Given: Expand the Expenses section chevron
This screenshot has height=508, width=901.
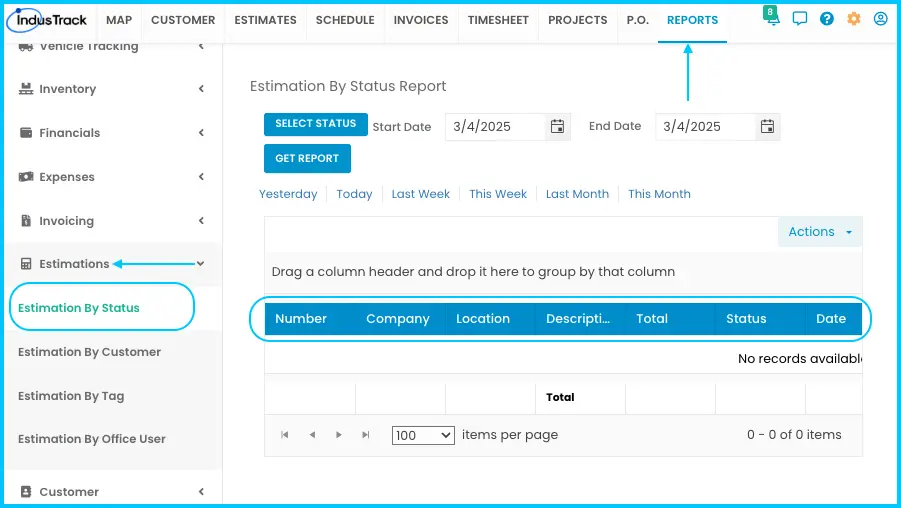Looking at the screenshot, I should pos(201,176).
